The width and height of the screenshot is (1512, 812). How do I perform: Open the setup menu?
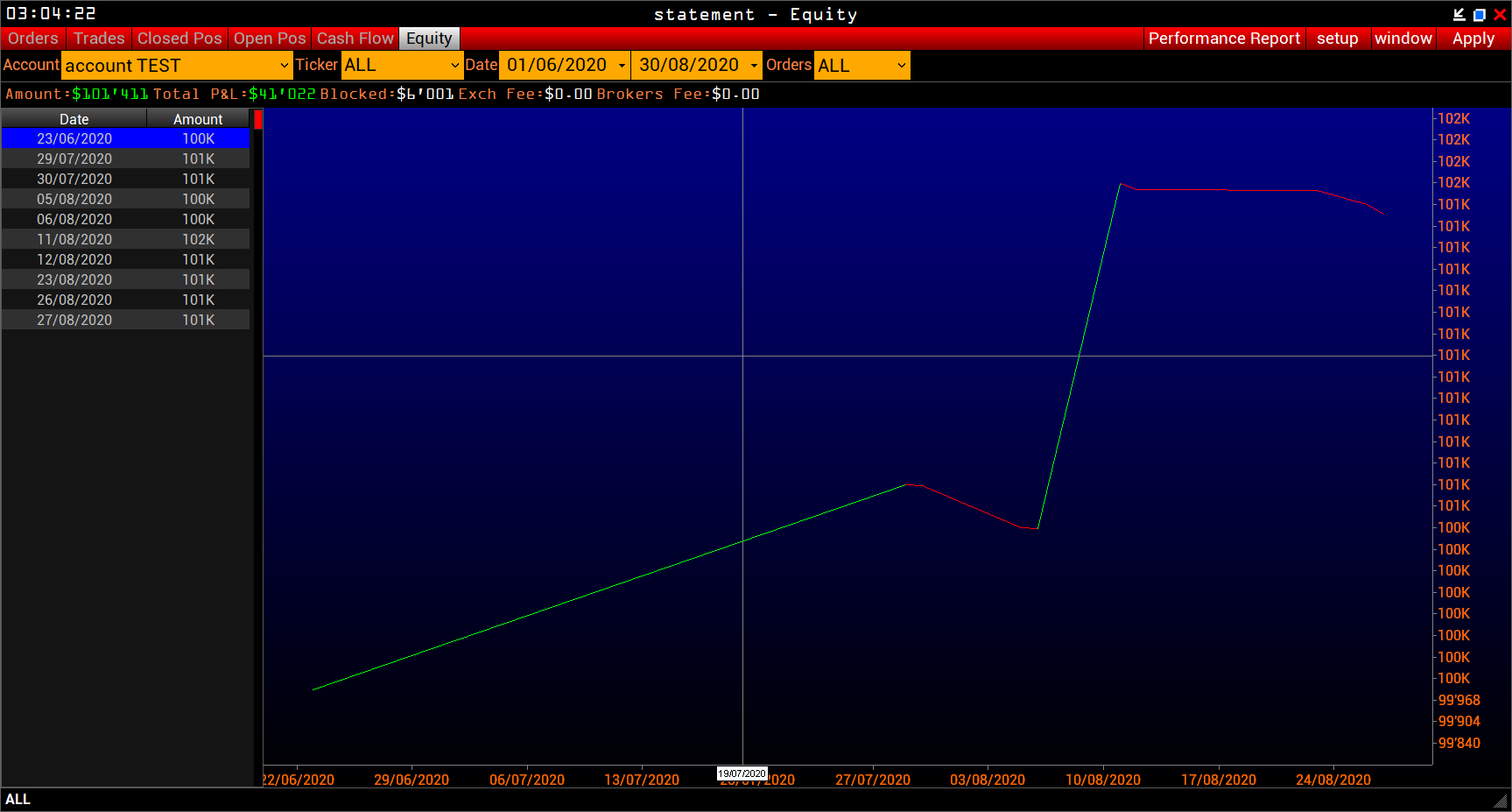coord(1337,39)
